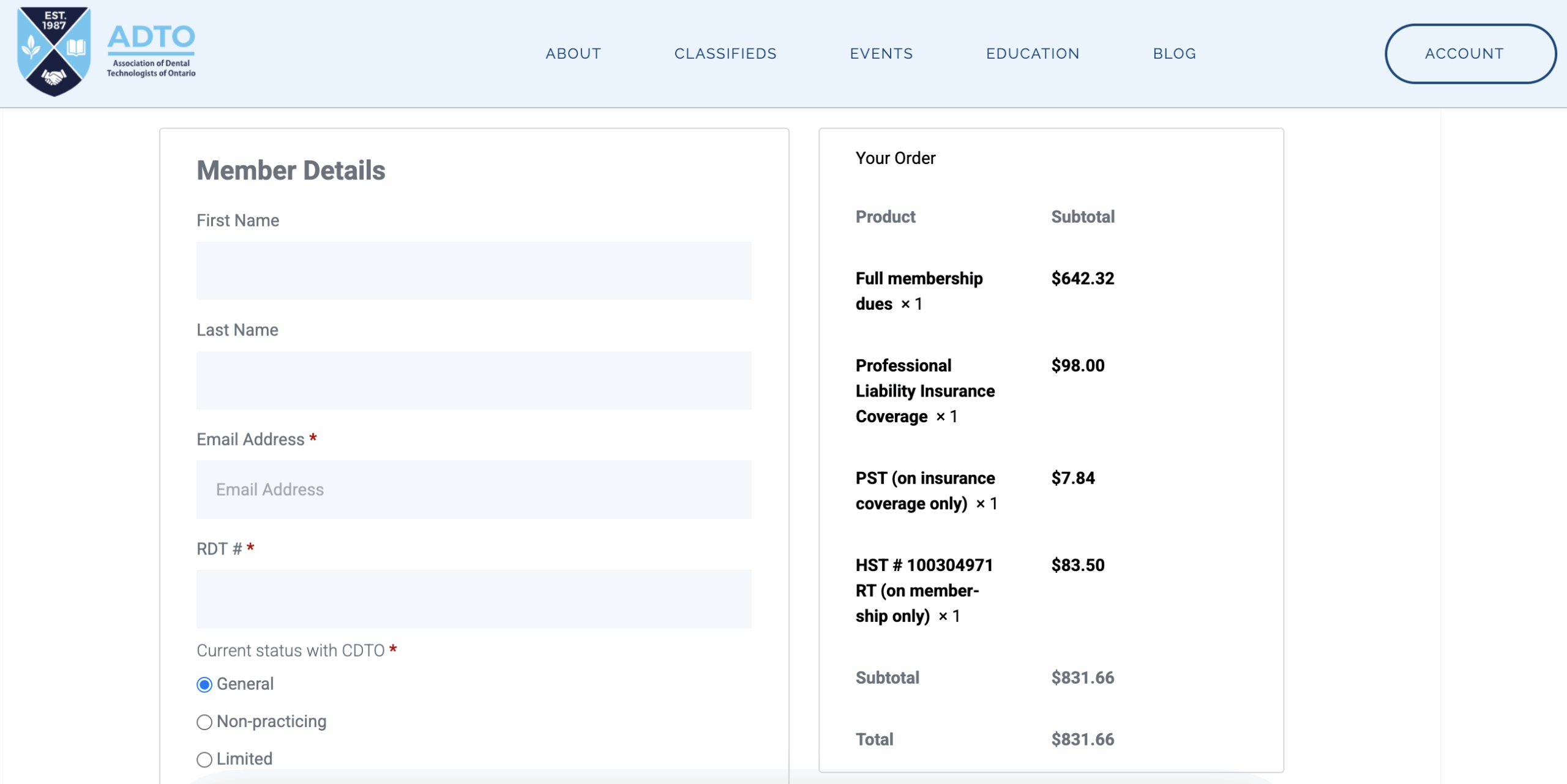
Task: Open the Classifieds menu item
Action: [x=725, y=54]
